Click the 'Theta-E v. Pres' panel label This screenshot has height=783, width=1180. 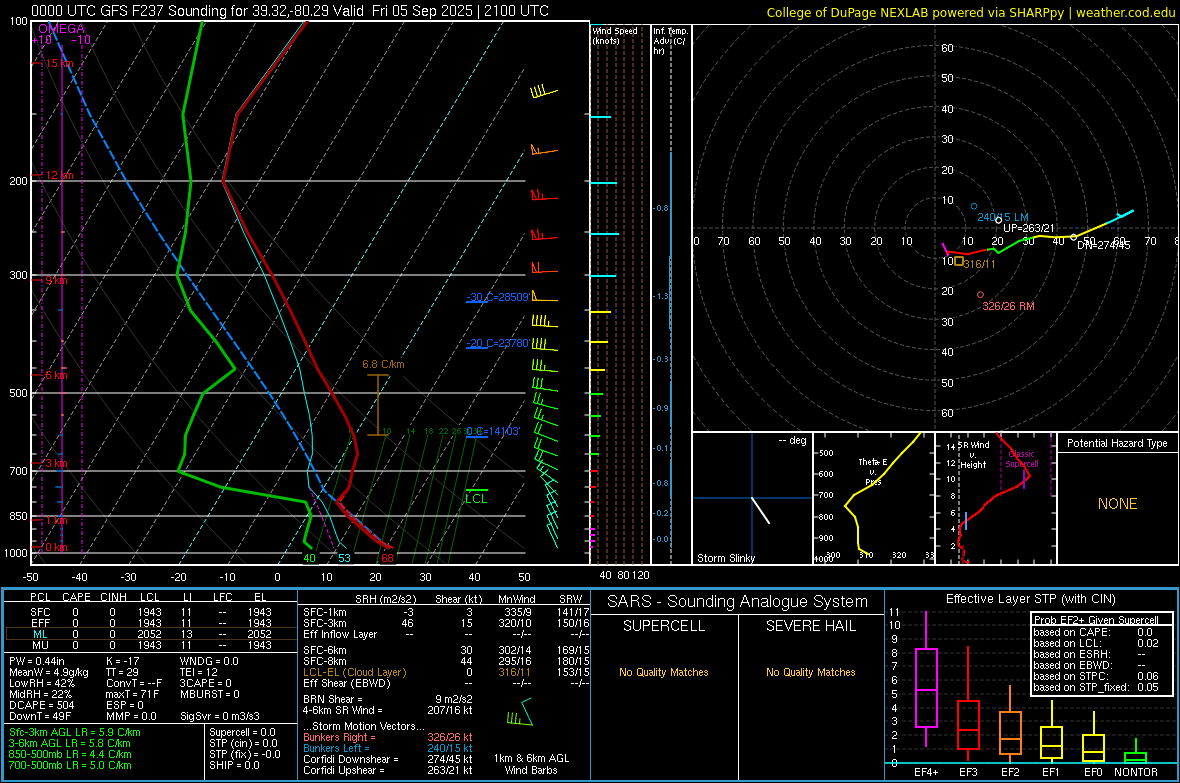click(873, 472)
